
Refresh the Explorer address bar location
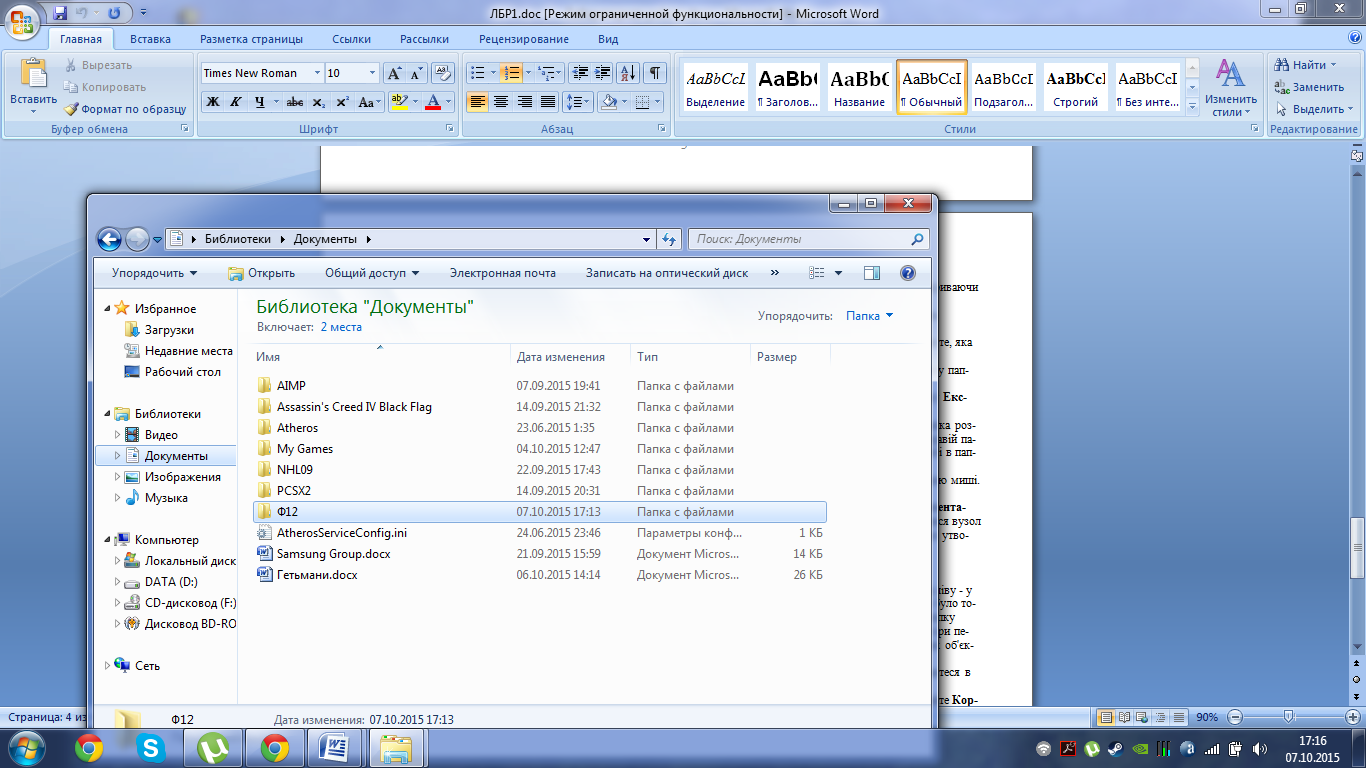(x=669, y=239)
